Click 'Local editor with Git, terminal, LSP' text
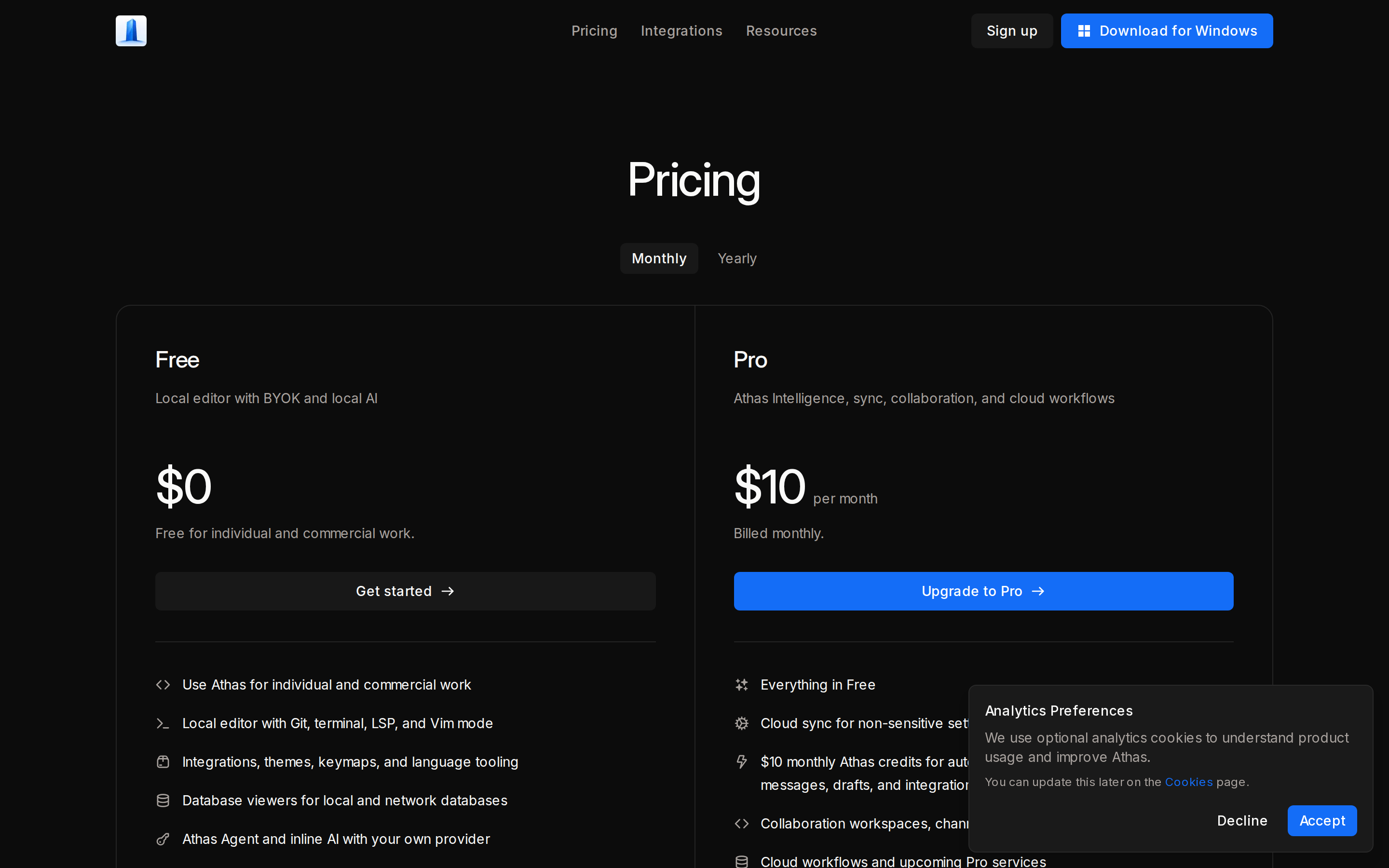The image size is (1389, 868). pos(338,723)
